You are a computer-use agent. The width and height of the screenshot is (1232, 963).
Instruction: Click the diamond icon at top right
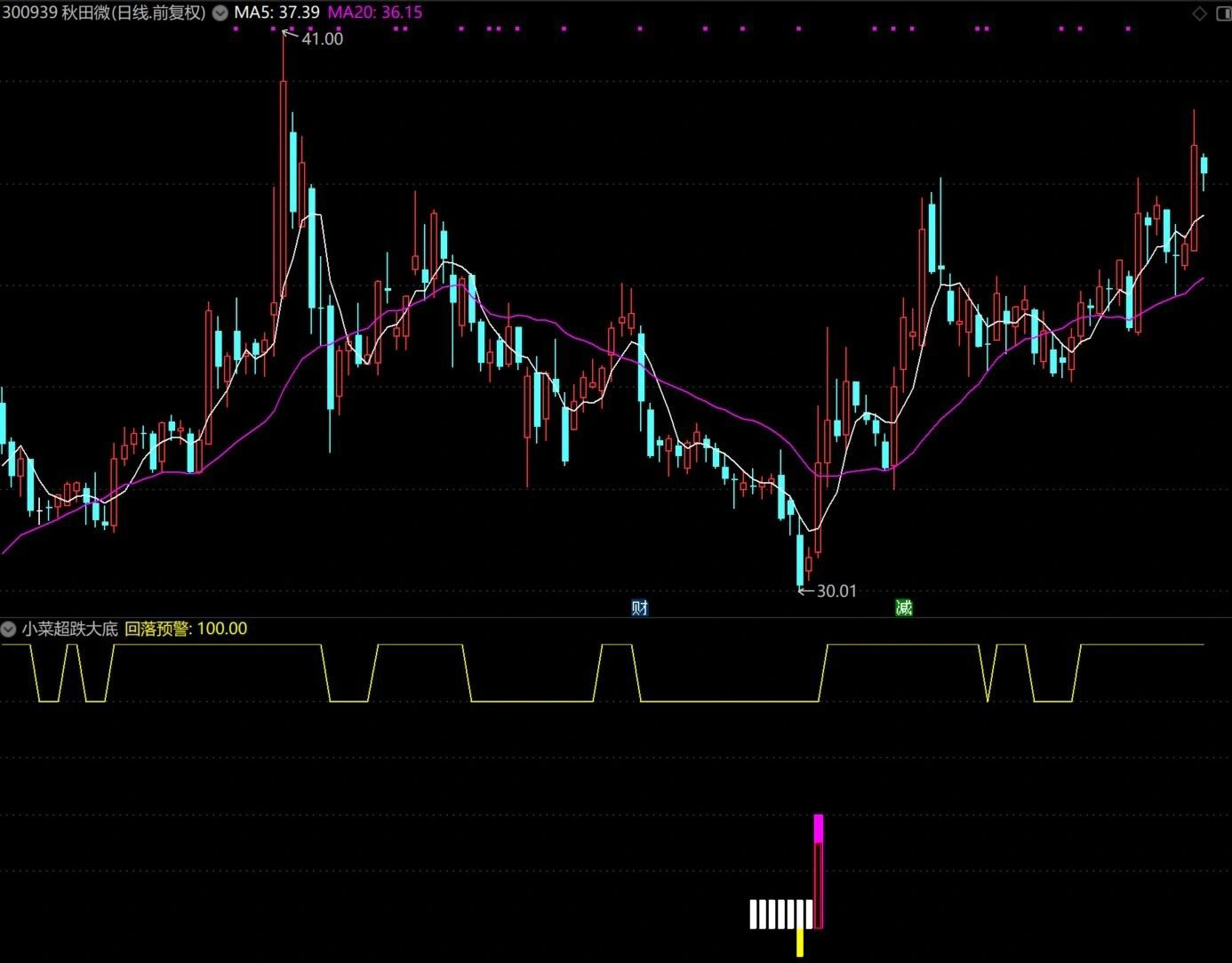[1200, 12]
